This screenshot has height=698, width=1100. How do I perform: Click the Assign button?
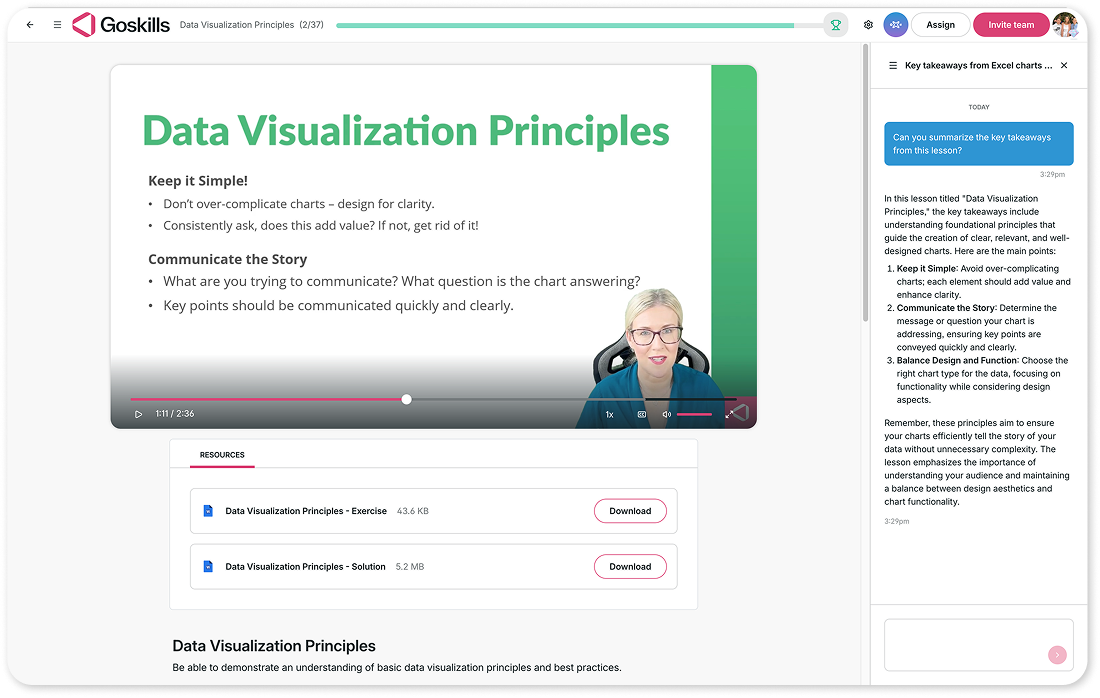pos(940,25)
